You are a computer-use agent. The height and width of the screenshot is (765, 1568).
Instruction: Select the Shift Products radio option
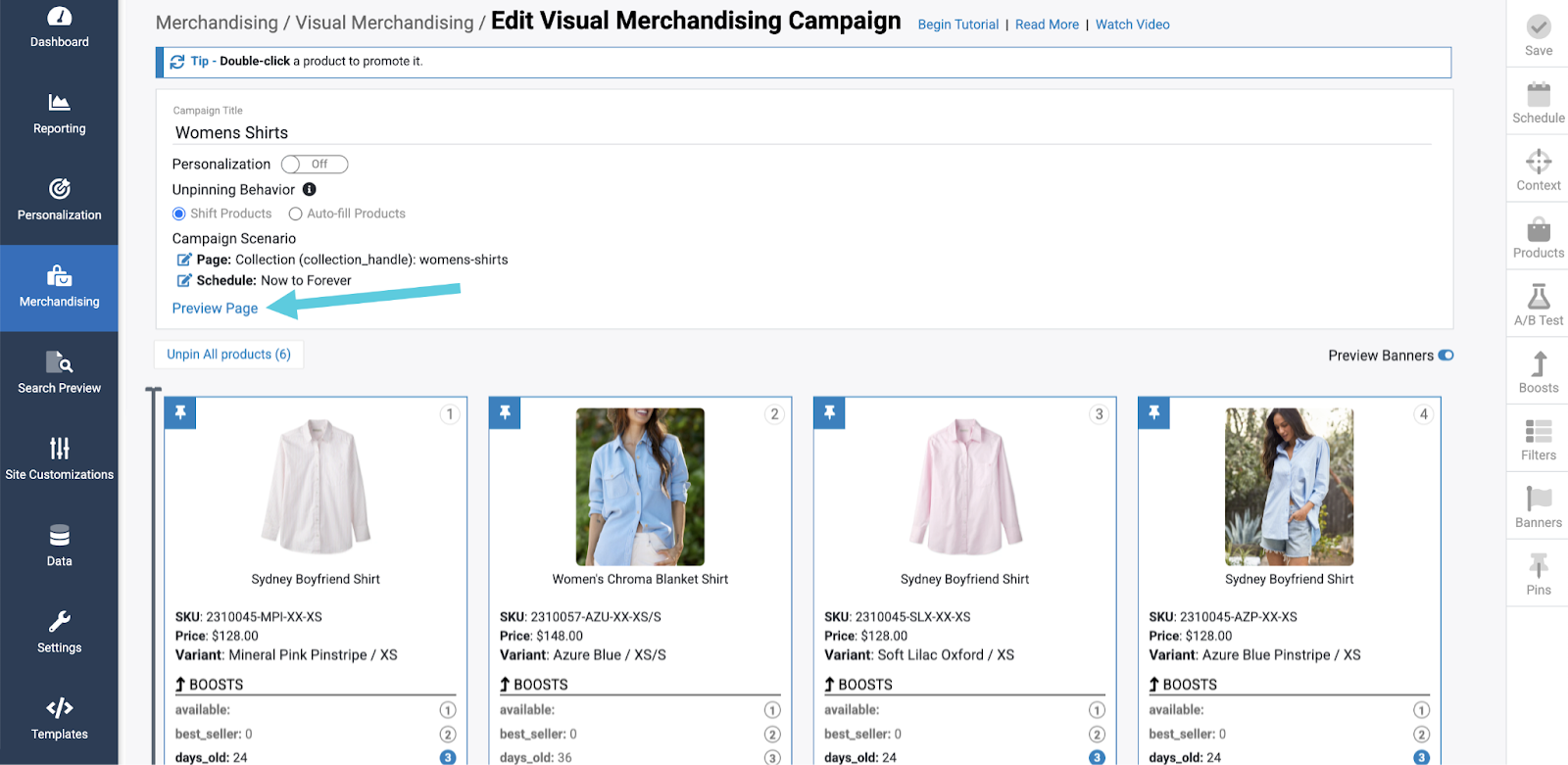click(179, 214)
